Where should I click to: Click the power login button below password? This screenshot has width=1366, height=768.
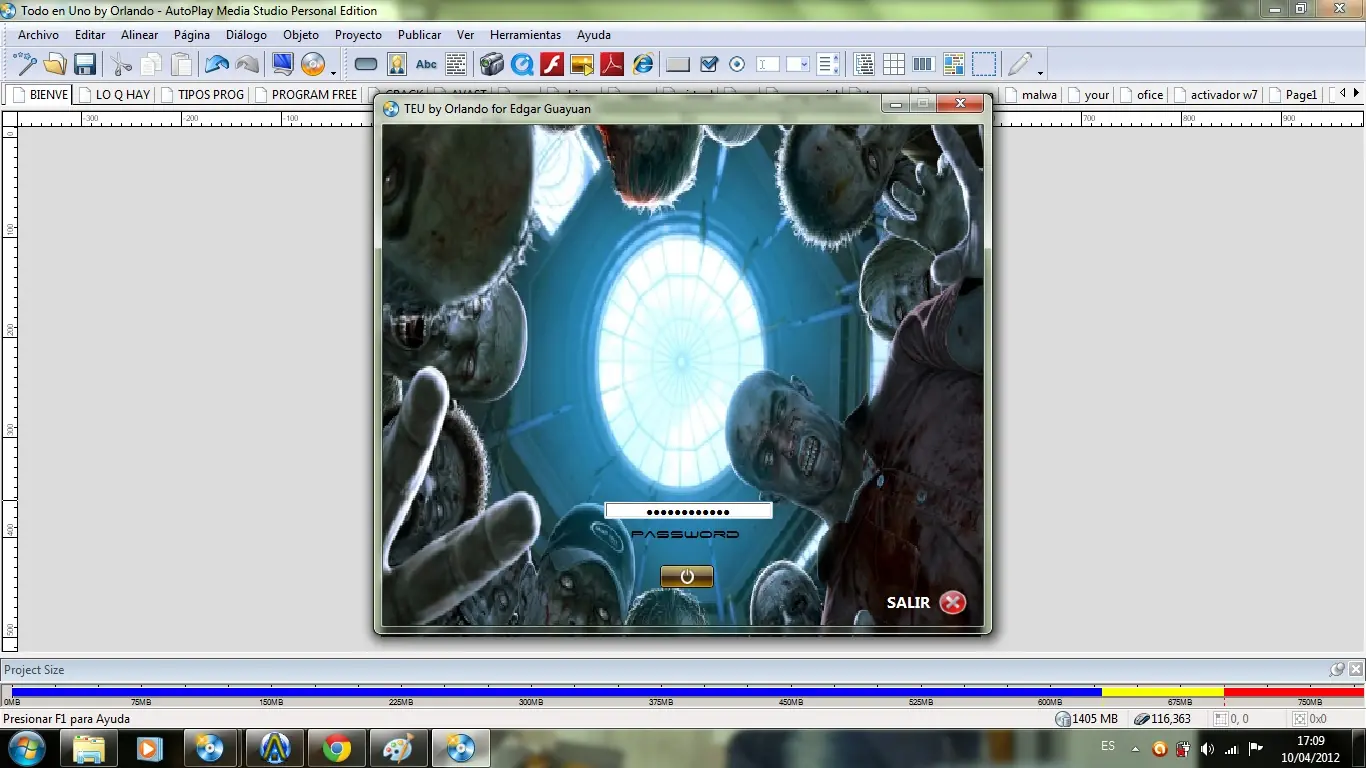pos(687,577)
